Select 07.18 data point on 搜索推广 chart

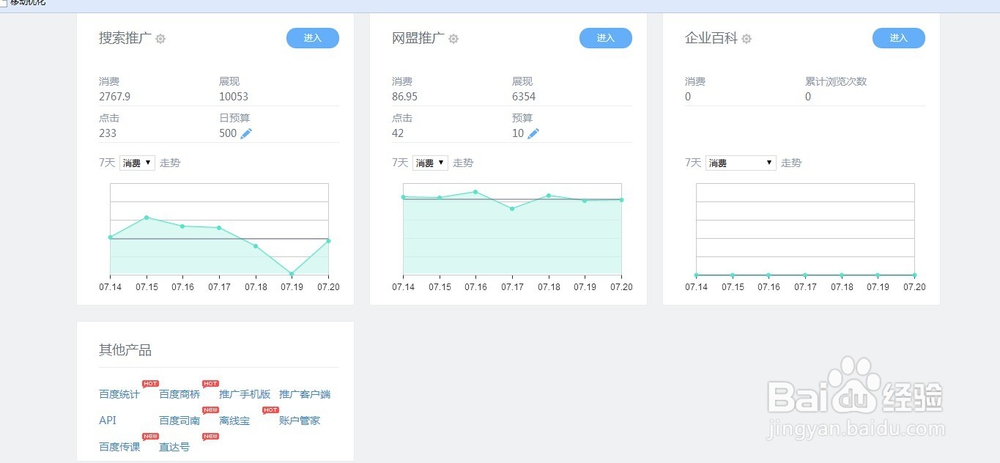[x=256, y=246]
